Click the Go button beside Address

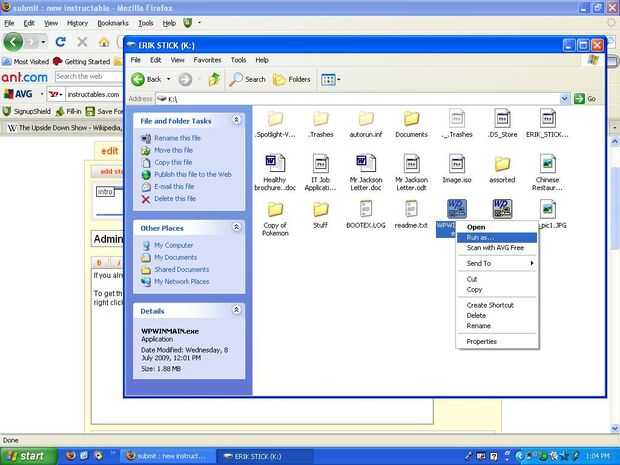586,99
